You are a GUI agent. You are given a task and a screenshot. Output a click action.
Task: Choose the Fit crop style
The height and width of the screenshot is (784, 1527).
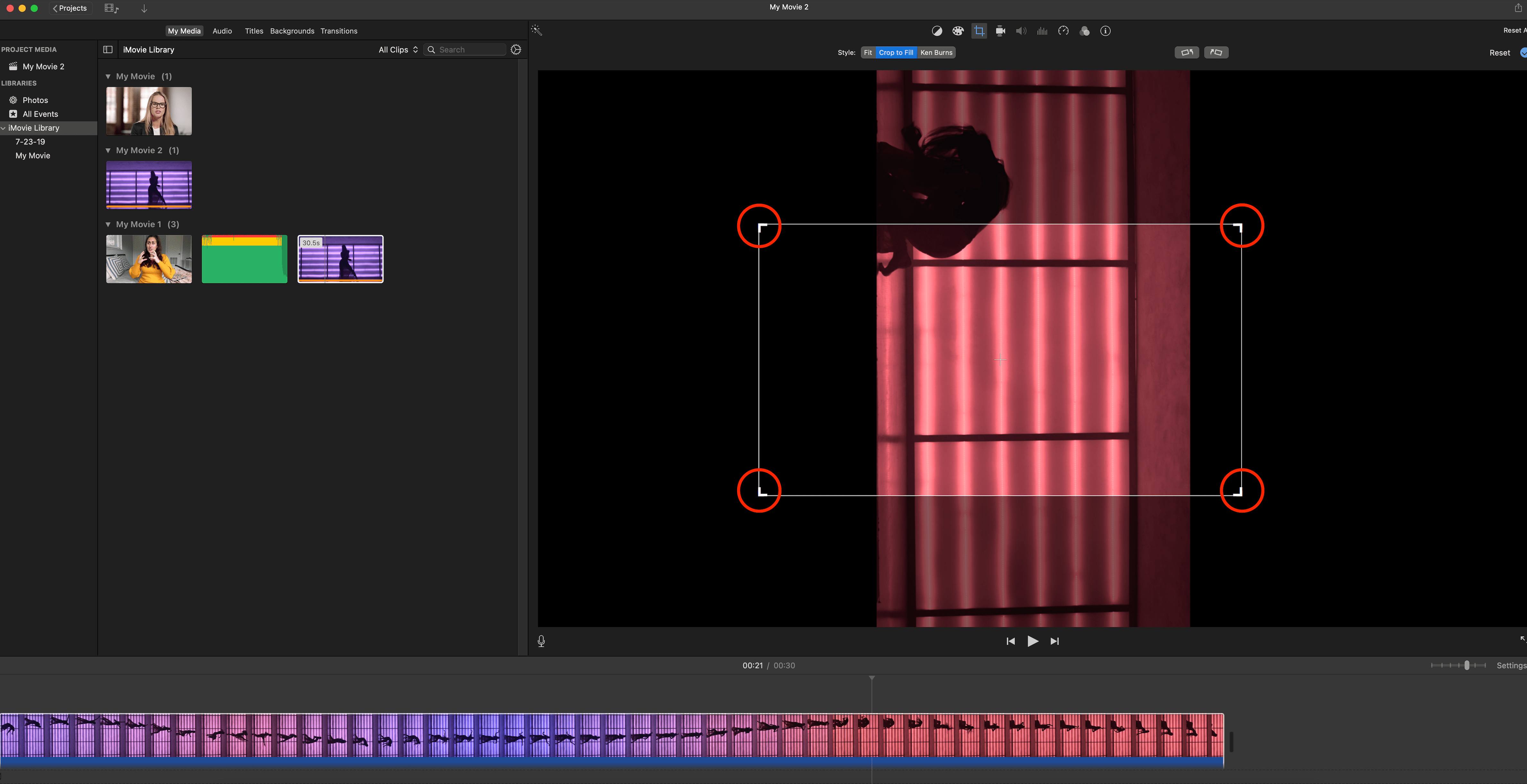click(x=868, y=53)
